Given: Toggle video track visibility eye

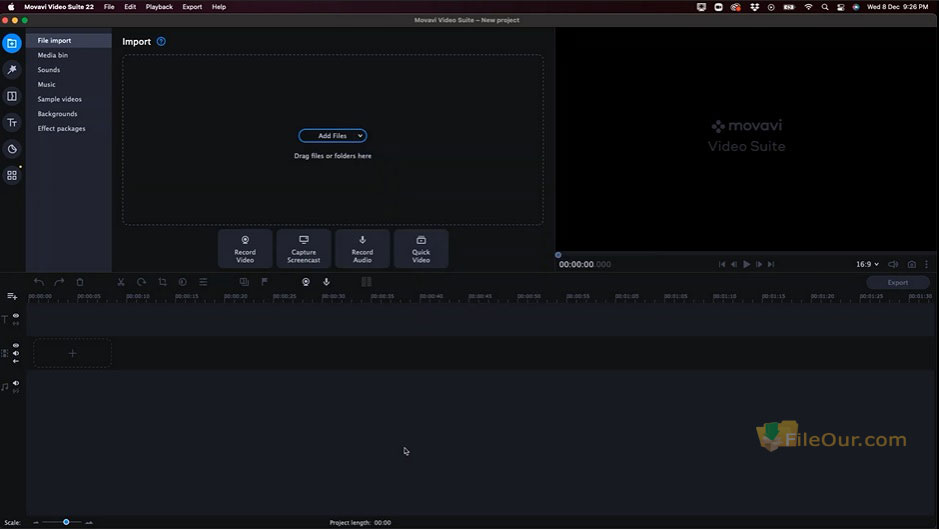Looking at the screenshot, I should pos(16,346).
